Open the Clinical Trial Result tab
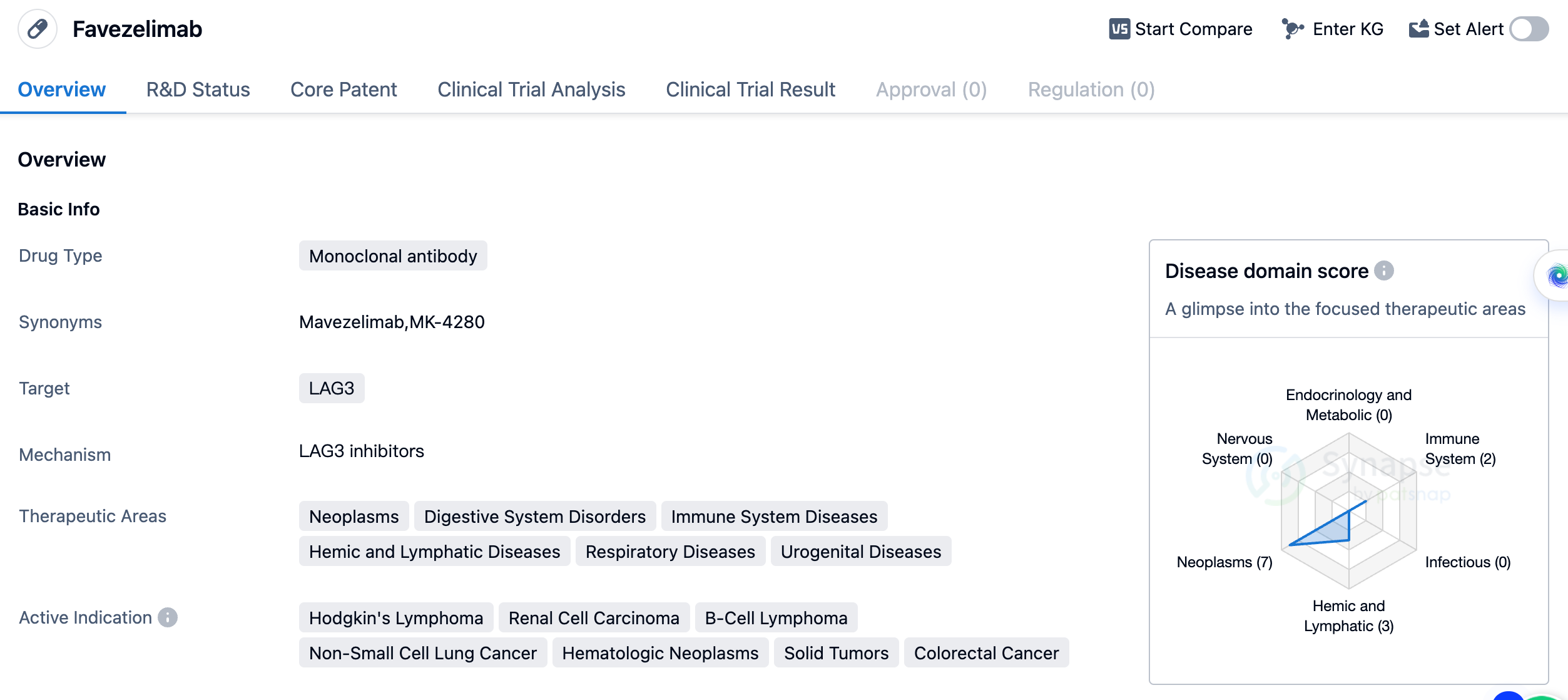This screenshot has width=1568, height=700. click(x=750, y=90)
